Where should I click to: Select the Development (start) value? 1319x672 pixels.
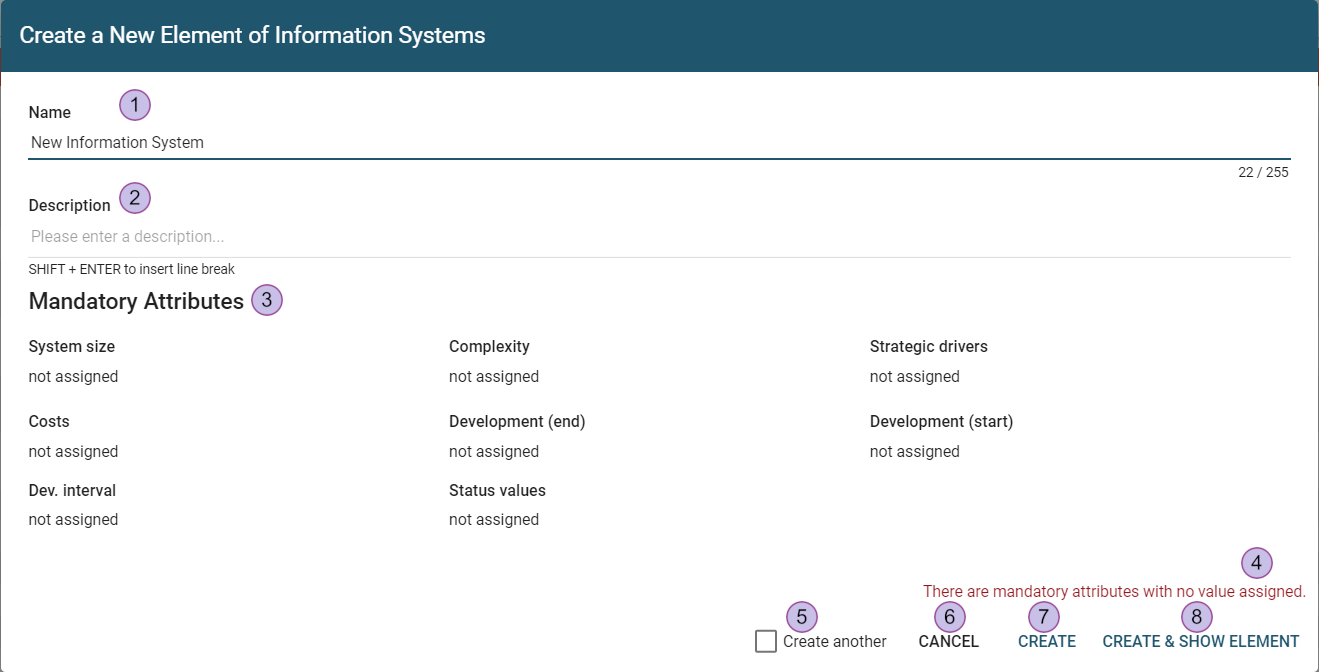pyautogui.click(x=914, y=452)
